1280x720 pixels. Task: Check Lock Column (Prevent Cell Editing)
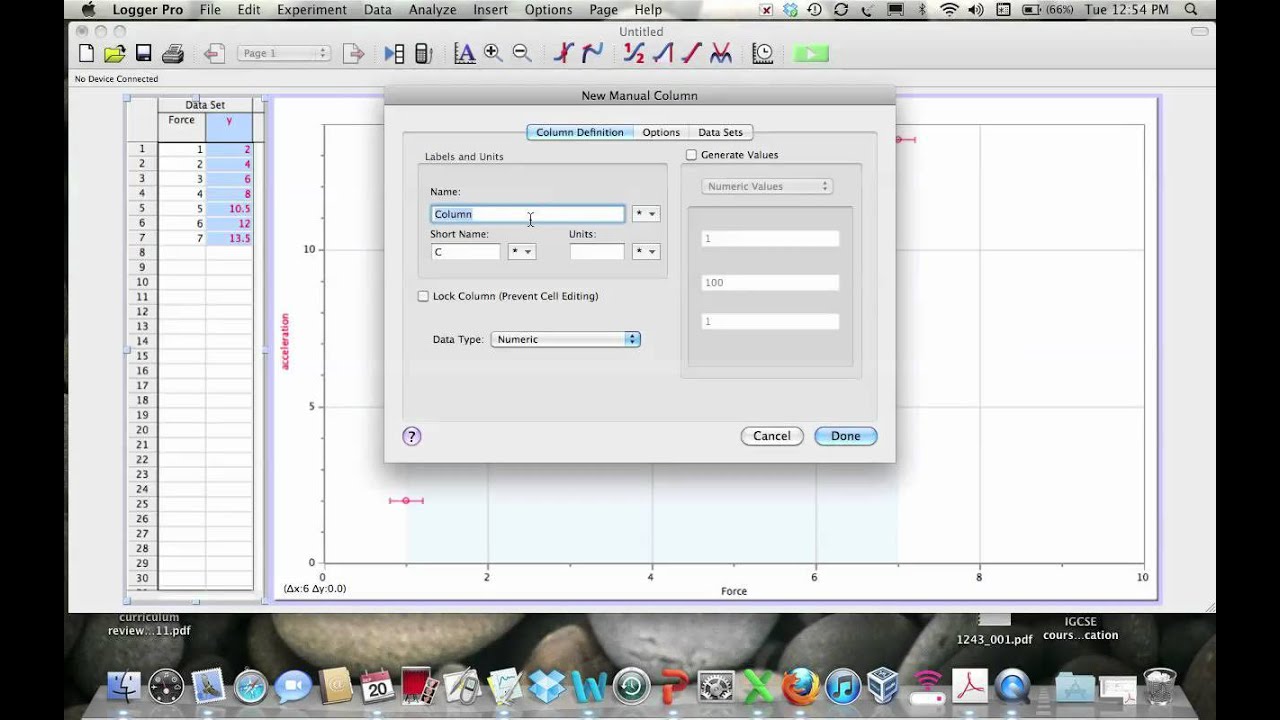[x=423, y=296]
